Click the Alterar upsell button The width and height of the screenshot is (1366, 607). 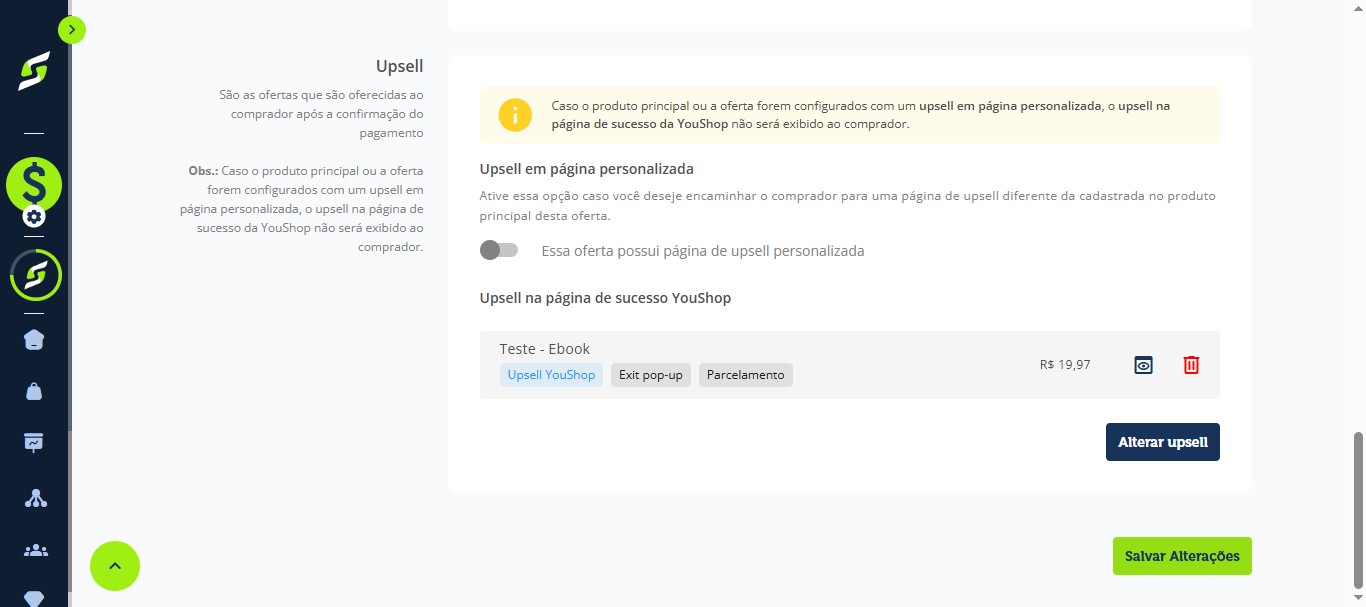pos(1163,442)
